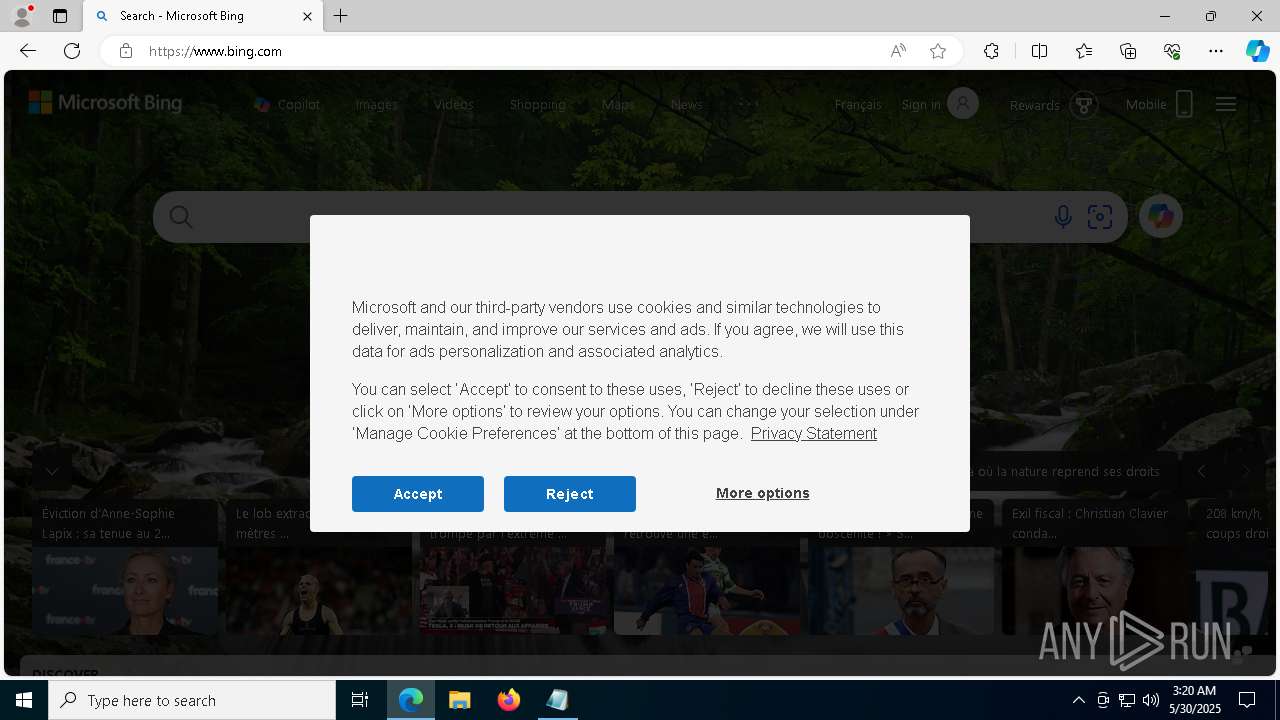Open the News tab on Bing
This screenshot has height=720, width=1280.
pyautogui.click(x=686, y=104)
